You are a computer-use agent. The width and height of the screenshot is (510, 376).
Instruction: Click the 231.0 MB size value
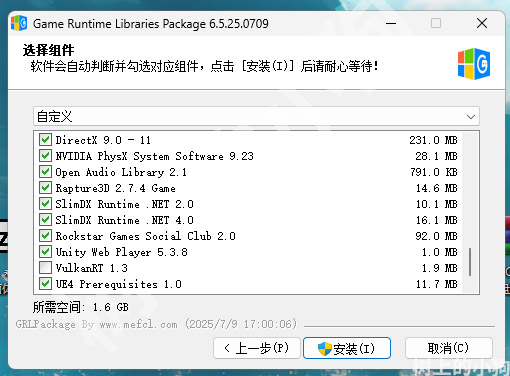433,140
